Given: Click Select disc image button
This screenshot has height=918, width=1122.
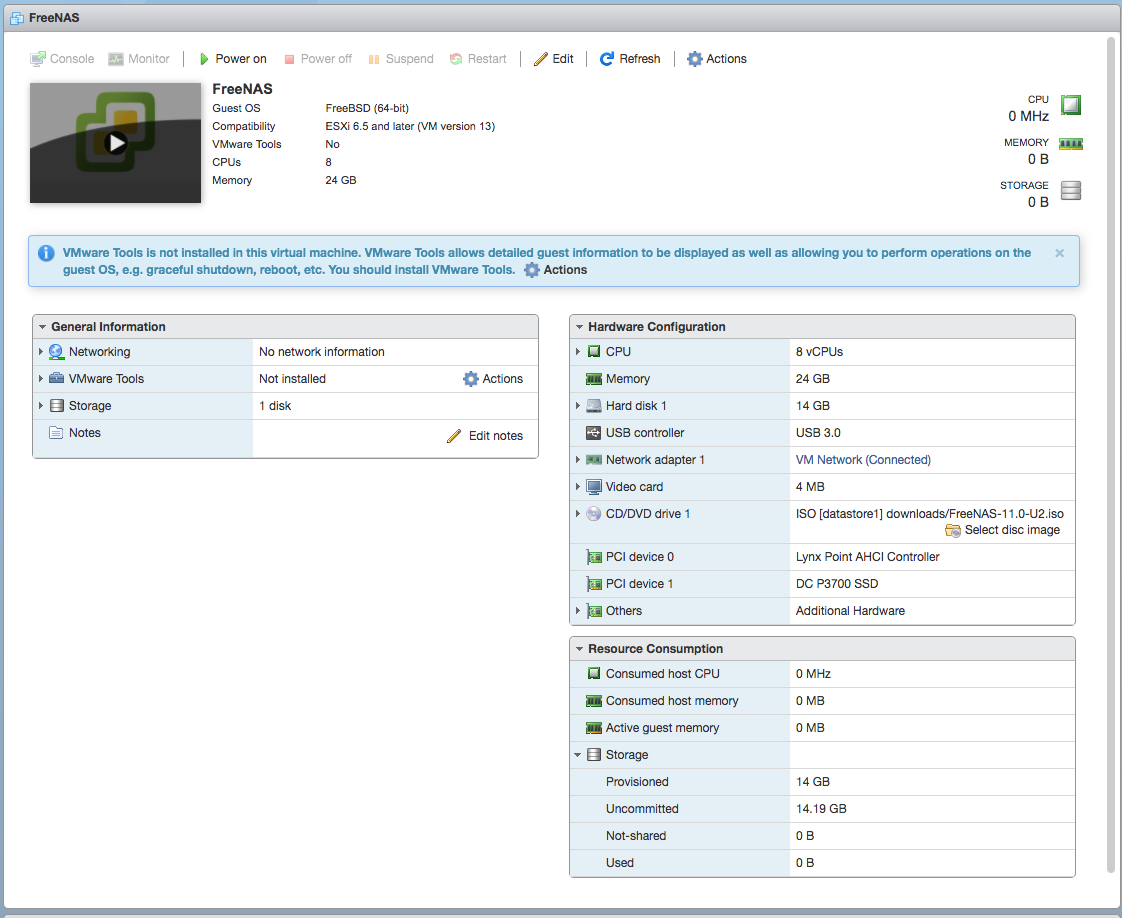Looking at the screenshot, I should [x=1003, y=530].
